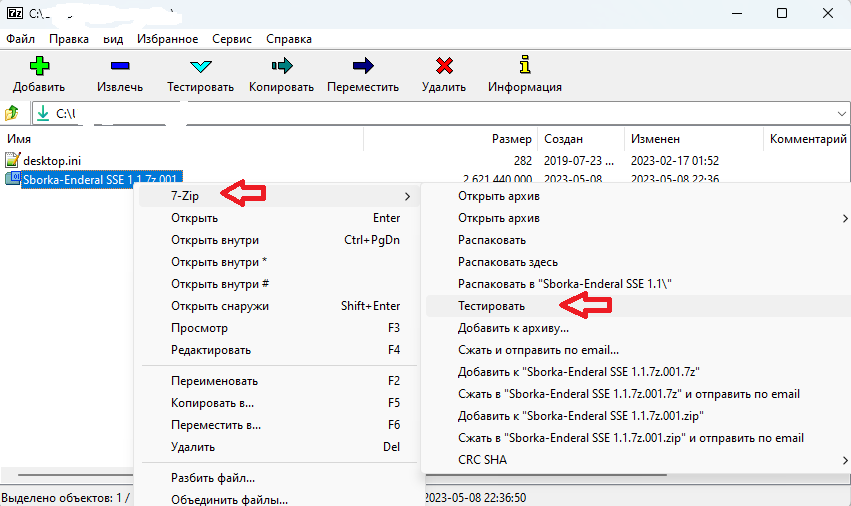Click the yellow Information icon
The image size is (851, 506).
[524, 67]
